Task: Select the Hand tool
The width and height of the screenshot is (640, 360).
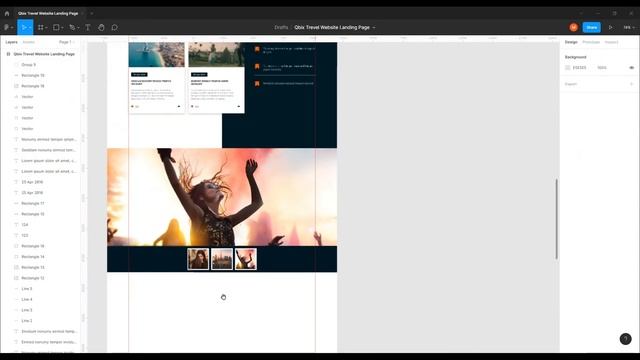Action: coord(101,27)
